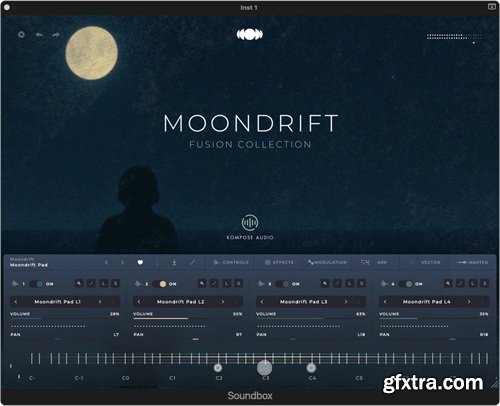The image size is (500, 406).
Task: Open the Controls tab
Action: (231, 262)
